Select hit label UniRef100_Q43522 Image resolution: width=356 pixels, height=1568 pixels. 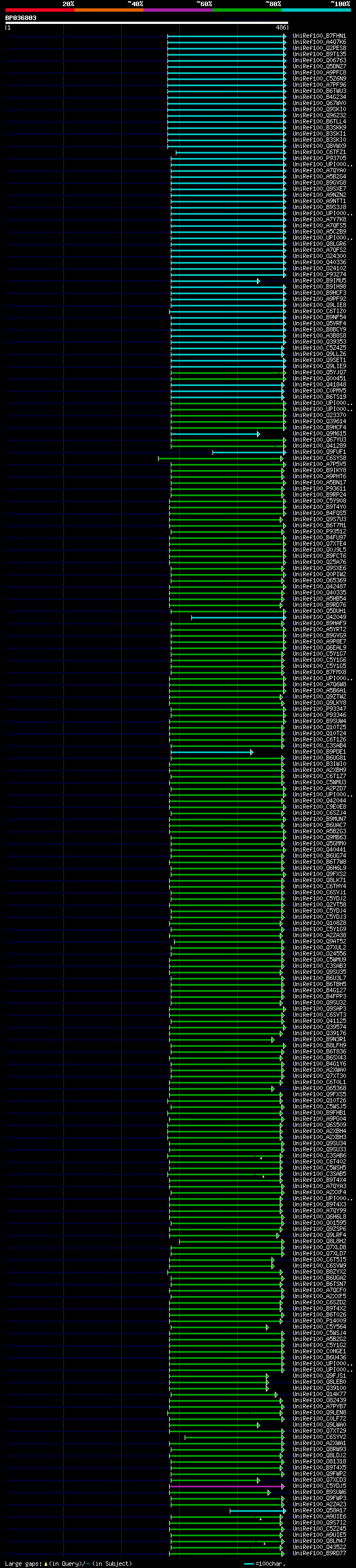319,1547
